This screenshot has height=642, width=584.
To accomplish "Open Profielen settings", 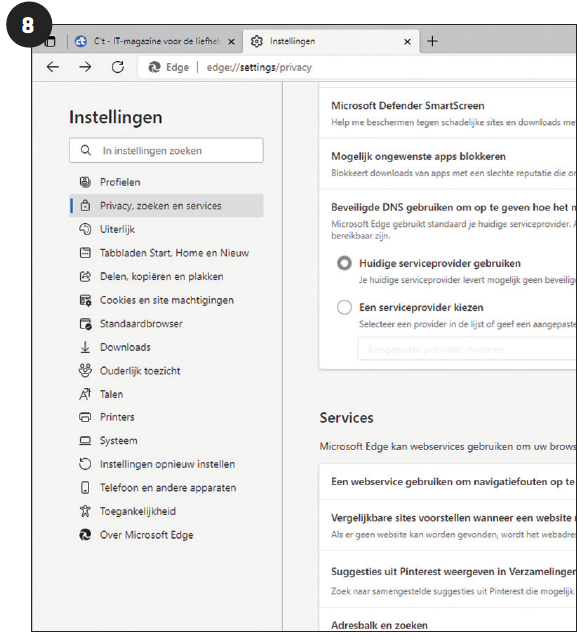I will click(166, 182).
